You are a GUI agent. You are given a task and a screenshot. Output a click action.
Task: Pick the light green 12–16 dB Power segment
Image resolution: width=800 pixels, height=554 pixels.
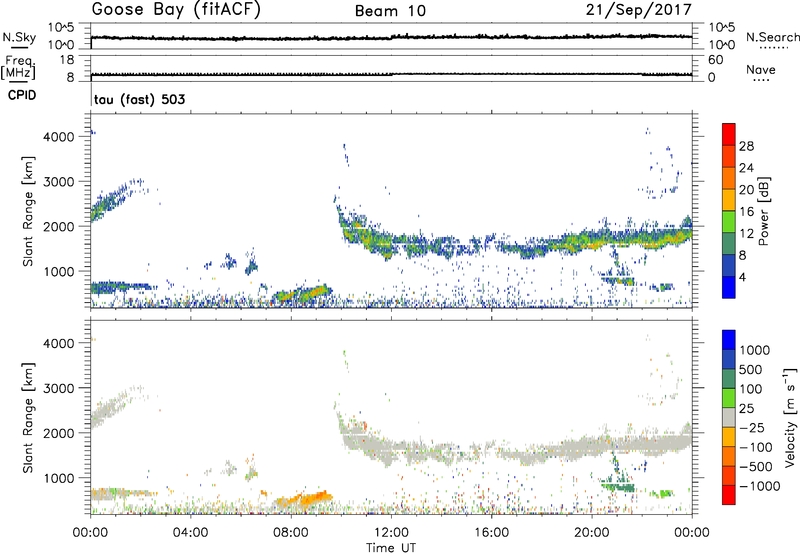pyautogui.click(x=729, y=221)
